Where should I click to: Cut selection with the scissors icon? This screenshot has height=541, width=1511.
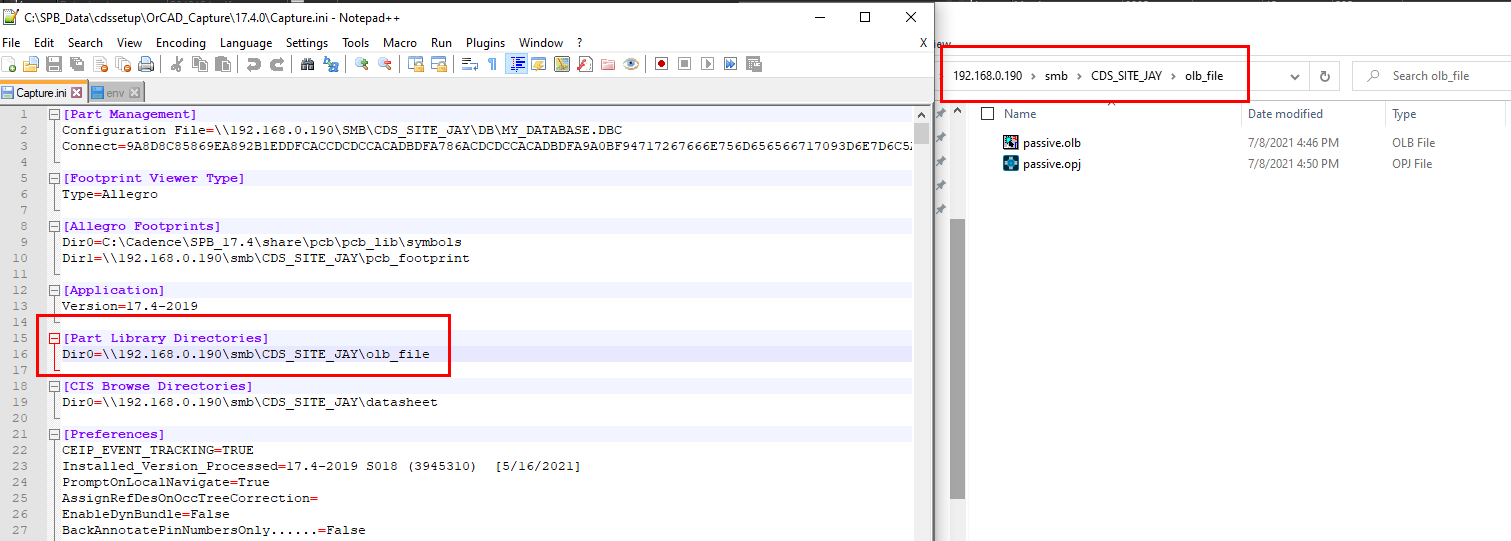tap(176, 64)
